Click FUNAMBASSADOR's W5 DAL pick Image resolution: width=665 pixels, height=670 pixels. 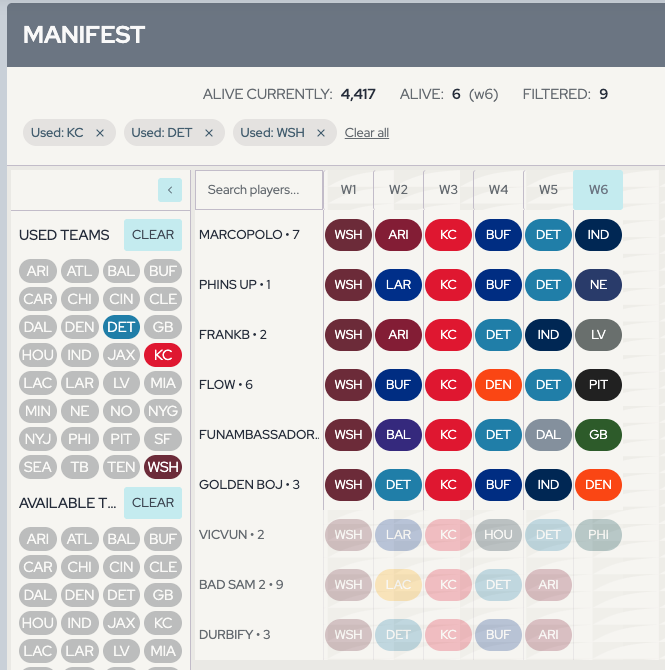coord(548,435)
